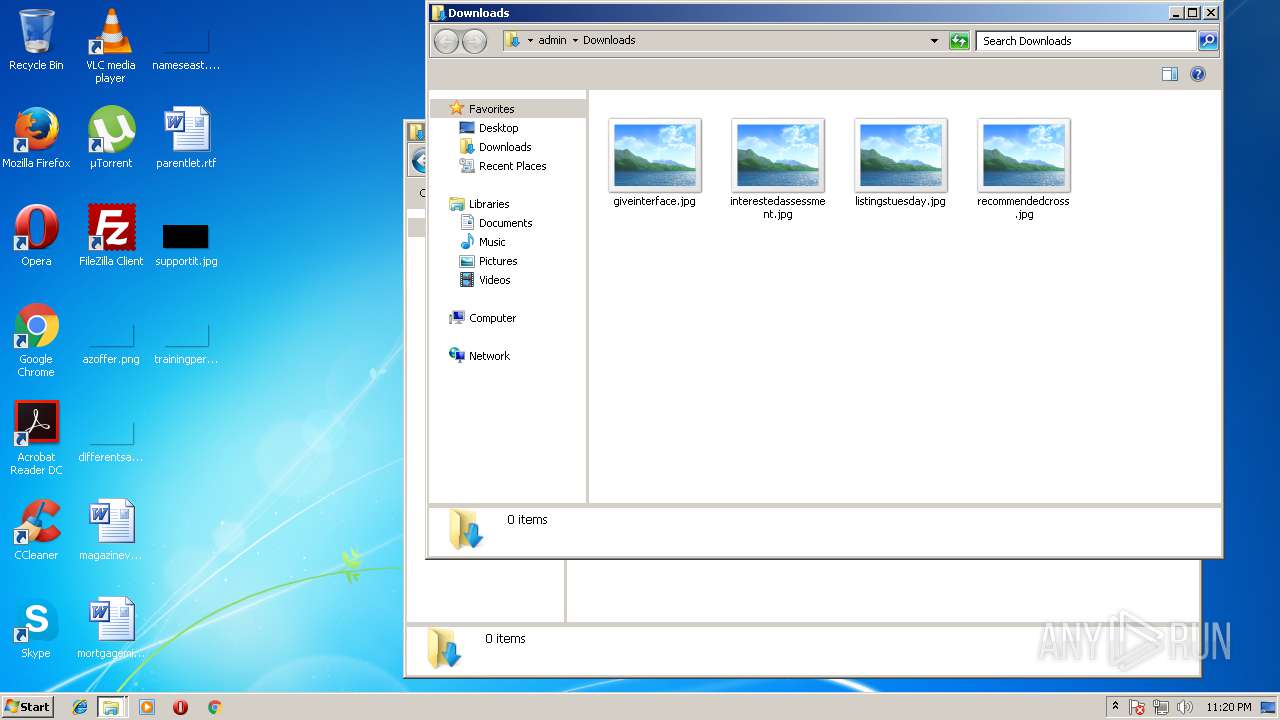
Task: Maximize the Downloads window
Action: [x=1192, y=13]
